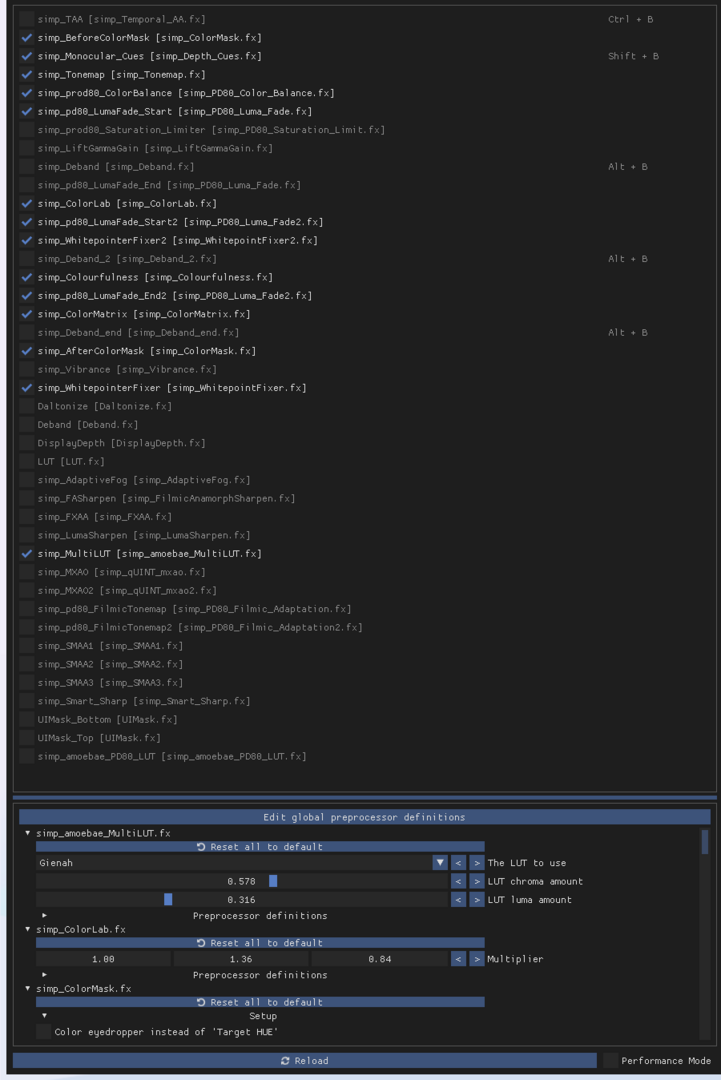Expand ColorLab Preprocessor definitions
The height and width of the screenshot is (1080, 721).
[44, 975]
